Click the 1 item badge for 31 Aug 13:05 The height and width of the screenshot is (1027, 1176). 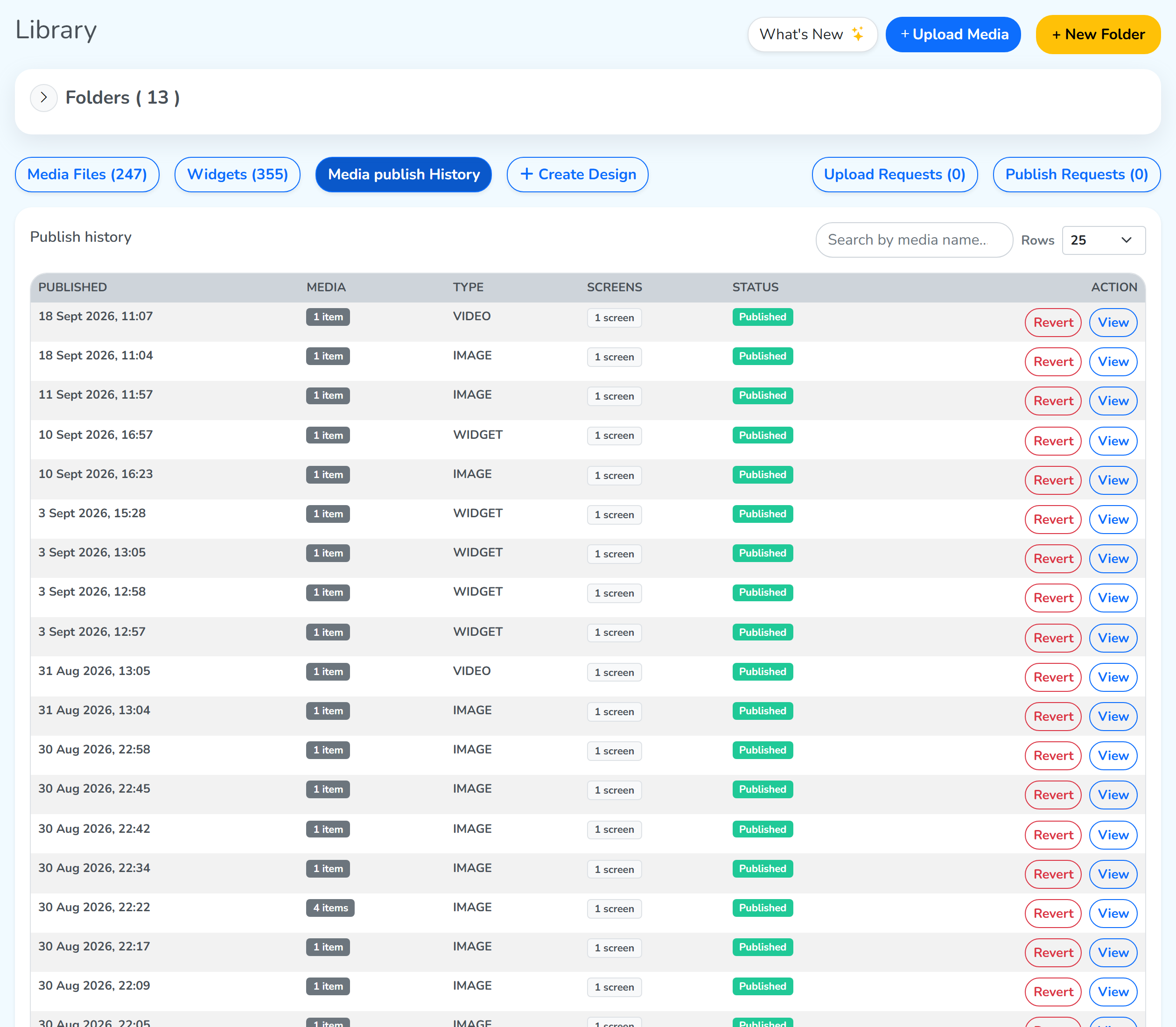click(328, 672)
